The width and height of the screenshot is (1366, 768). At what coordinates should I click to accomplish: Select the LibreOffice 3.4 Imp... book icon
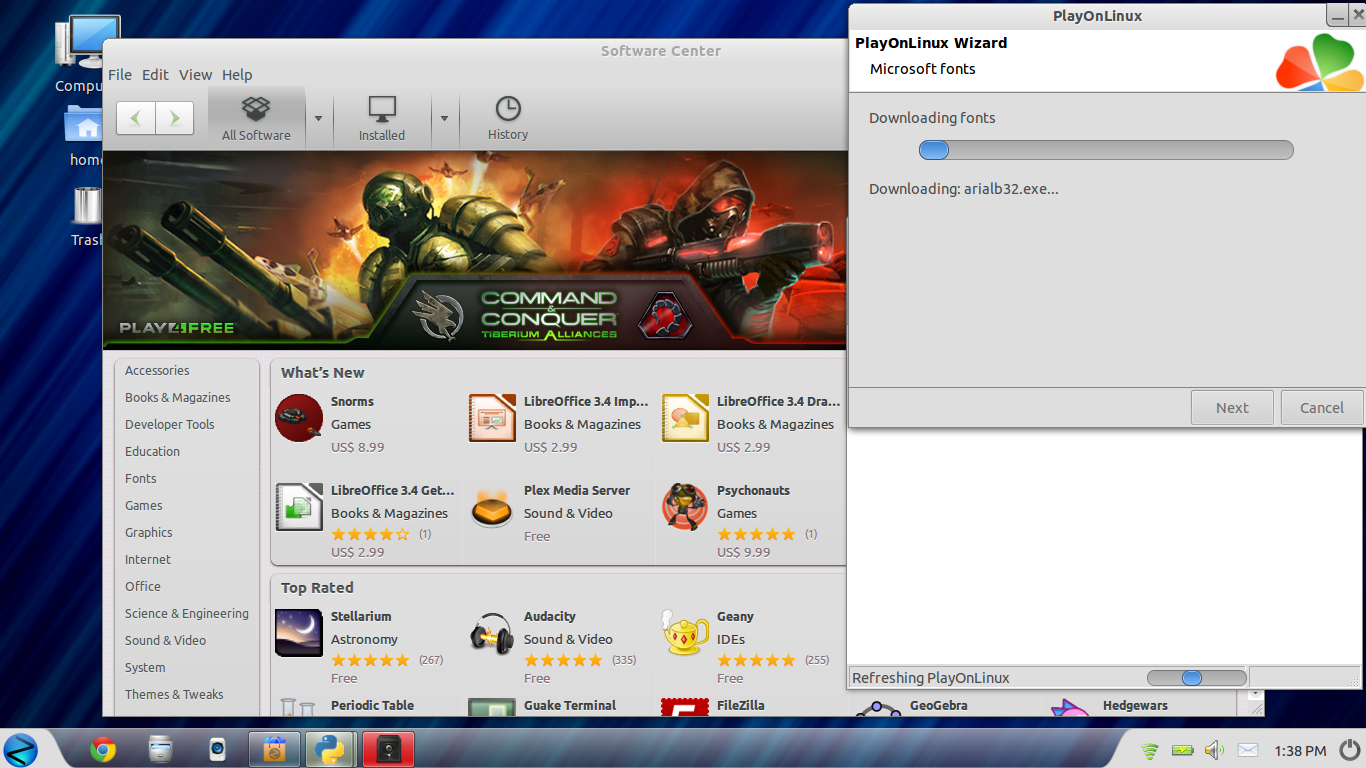pyautogui.click(x=492, y=418)
